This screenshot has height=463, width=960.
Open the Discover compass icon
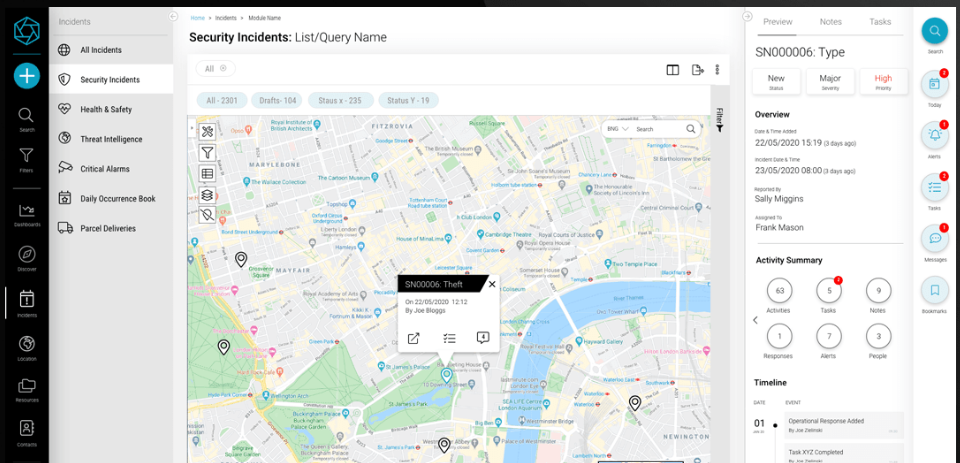[26, 258]
